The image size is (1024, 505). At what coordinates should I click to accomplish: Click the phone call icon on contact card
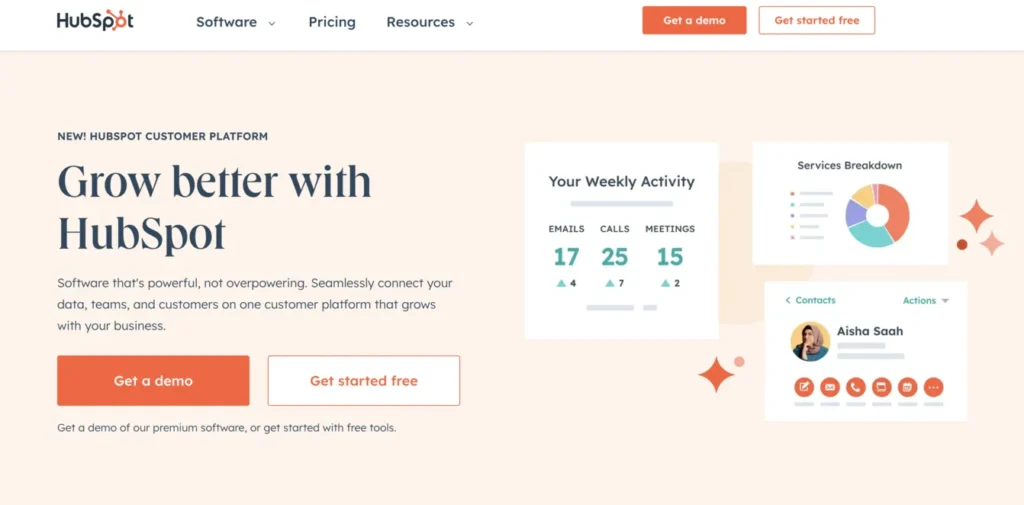(856, 387)
